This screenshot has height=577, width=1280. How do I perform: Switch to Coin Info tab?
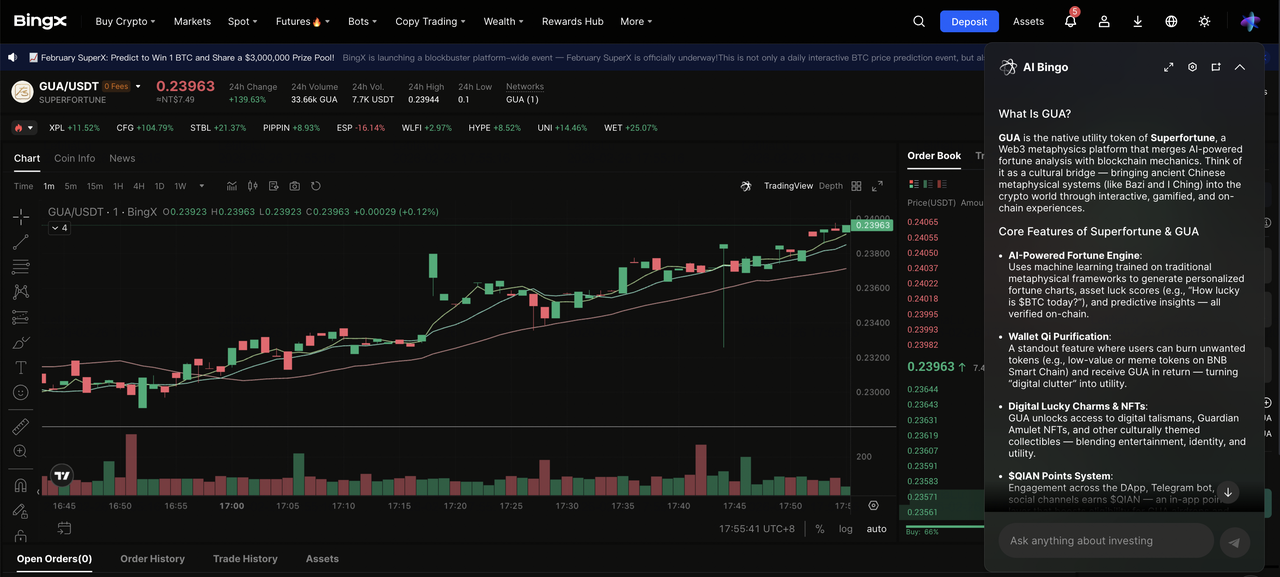click(x=74, y=158)
